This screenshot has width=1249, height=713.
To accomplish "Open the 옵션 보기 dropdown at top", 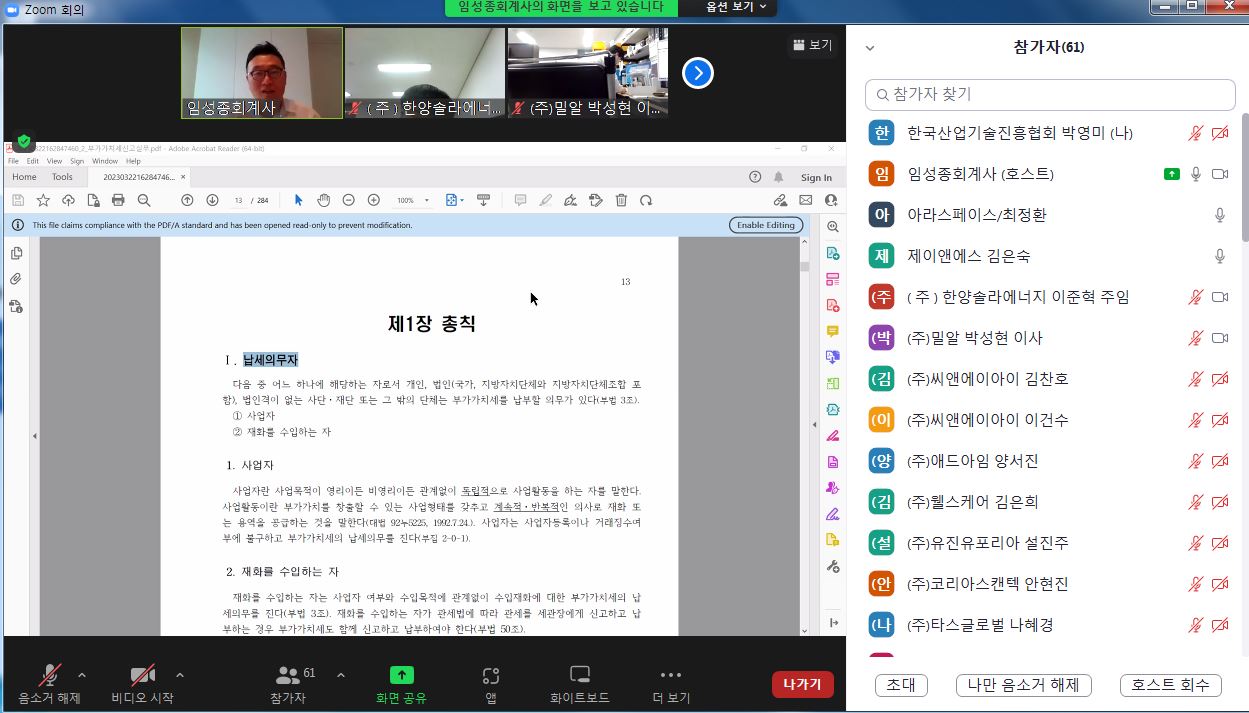I will (737, 7).
